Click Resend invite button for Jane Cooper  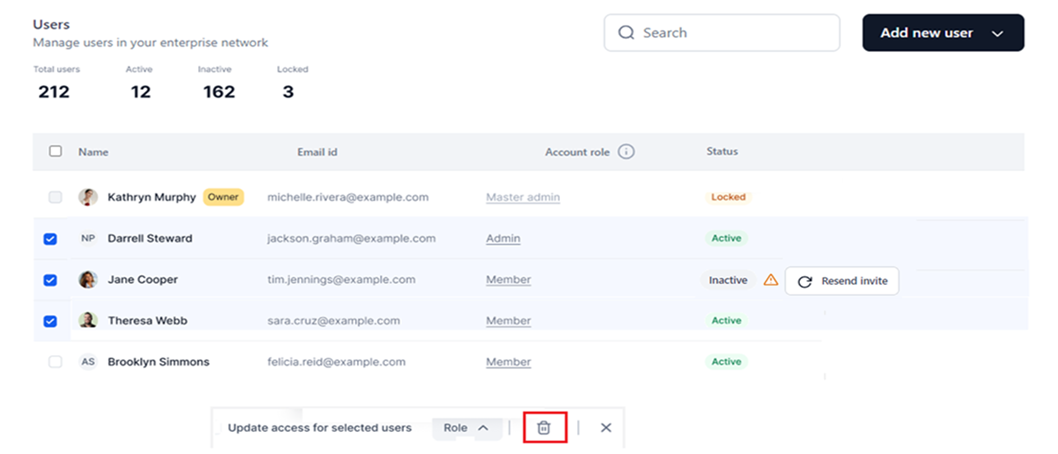click(x=842, y=281)
